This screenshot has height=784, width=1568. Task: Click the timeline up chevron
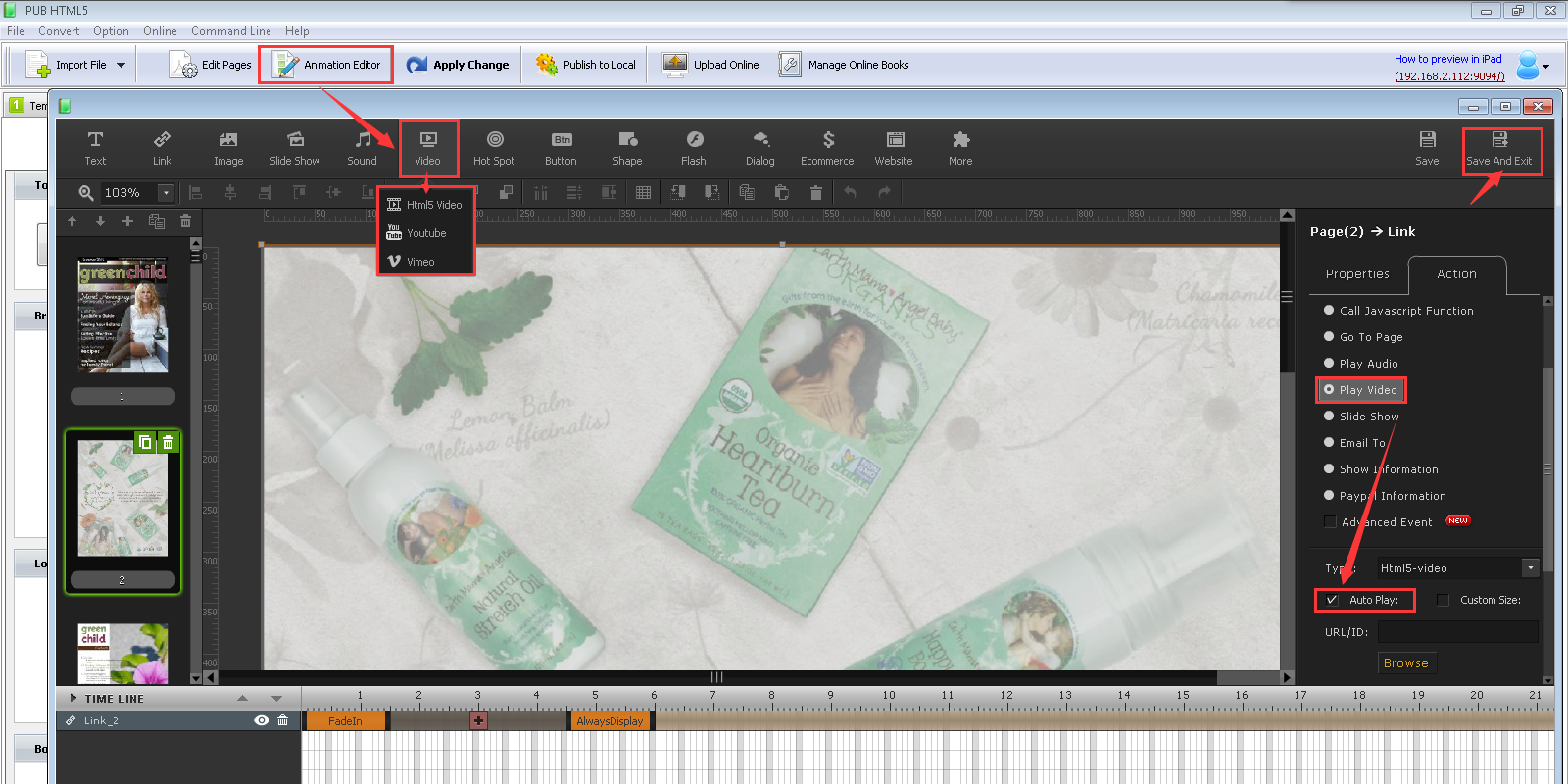point(242,699)
